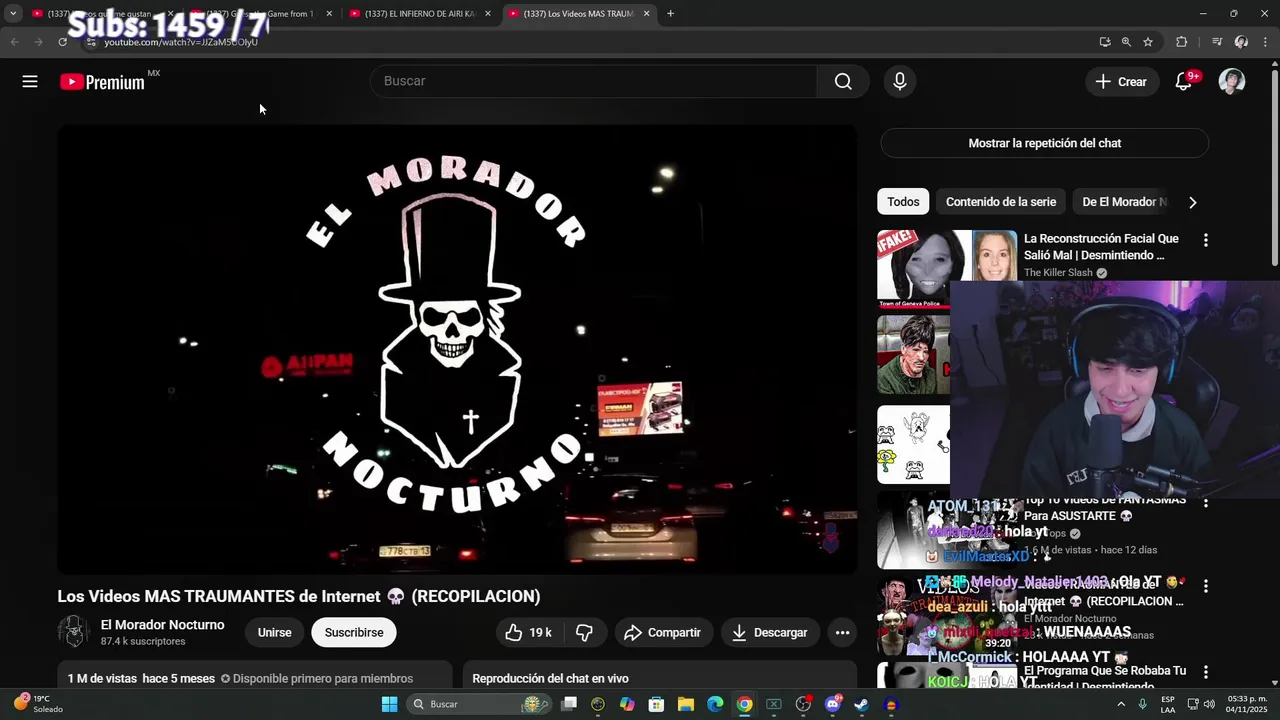Open the weather widget 19°C Soleado

coord(38,704)
